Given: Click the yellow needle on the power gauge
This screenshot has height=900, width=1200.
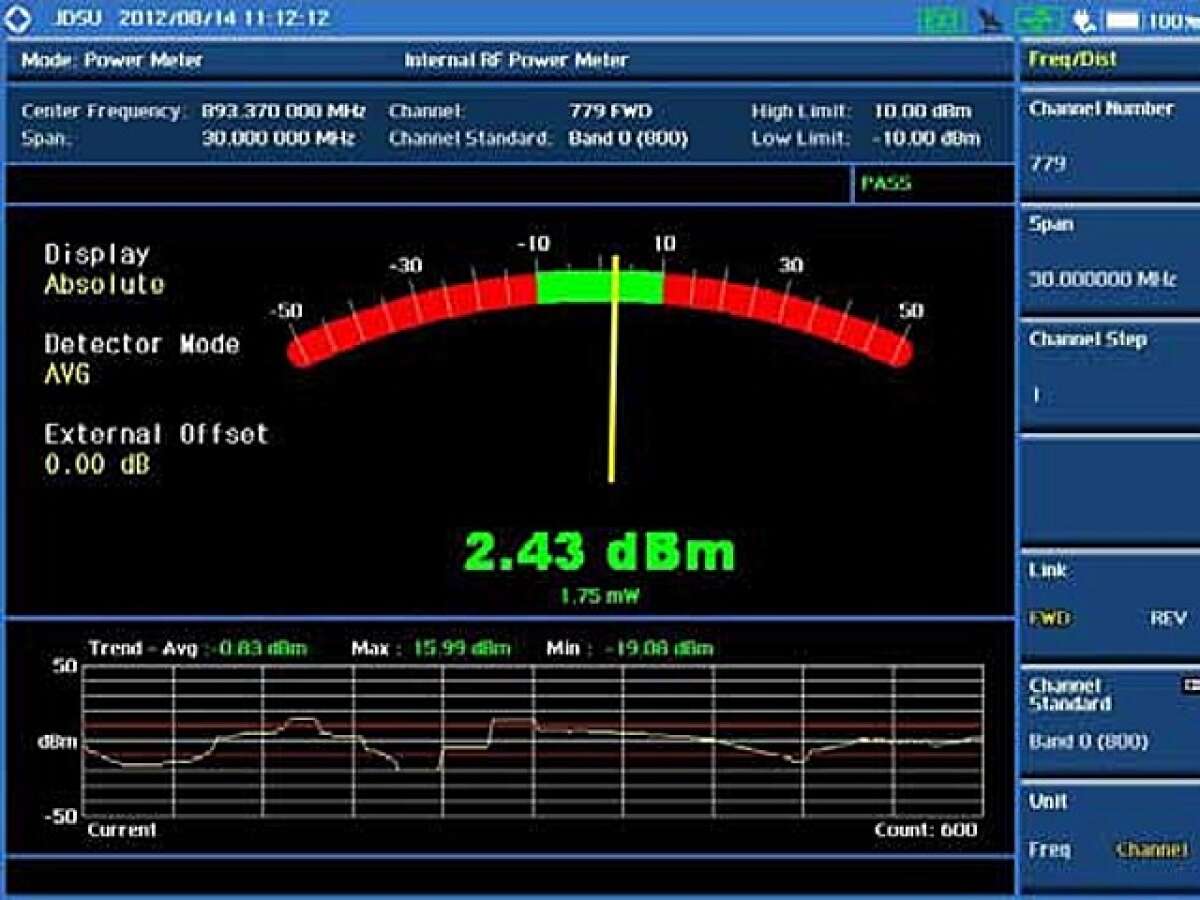Looking at the screenshot, I should (x=614, y=368).
